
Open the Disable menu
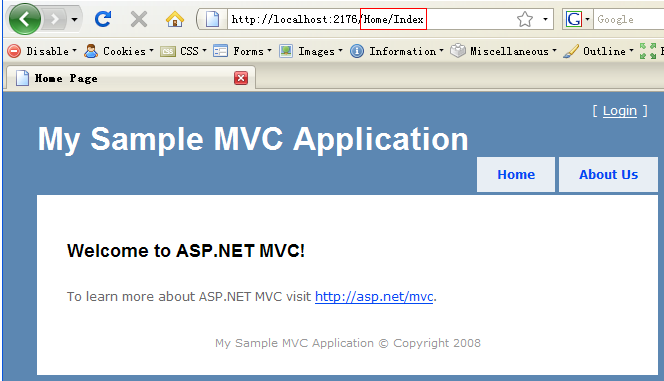pyautogui.click(x=51, y=51)
